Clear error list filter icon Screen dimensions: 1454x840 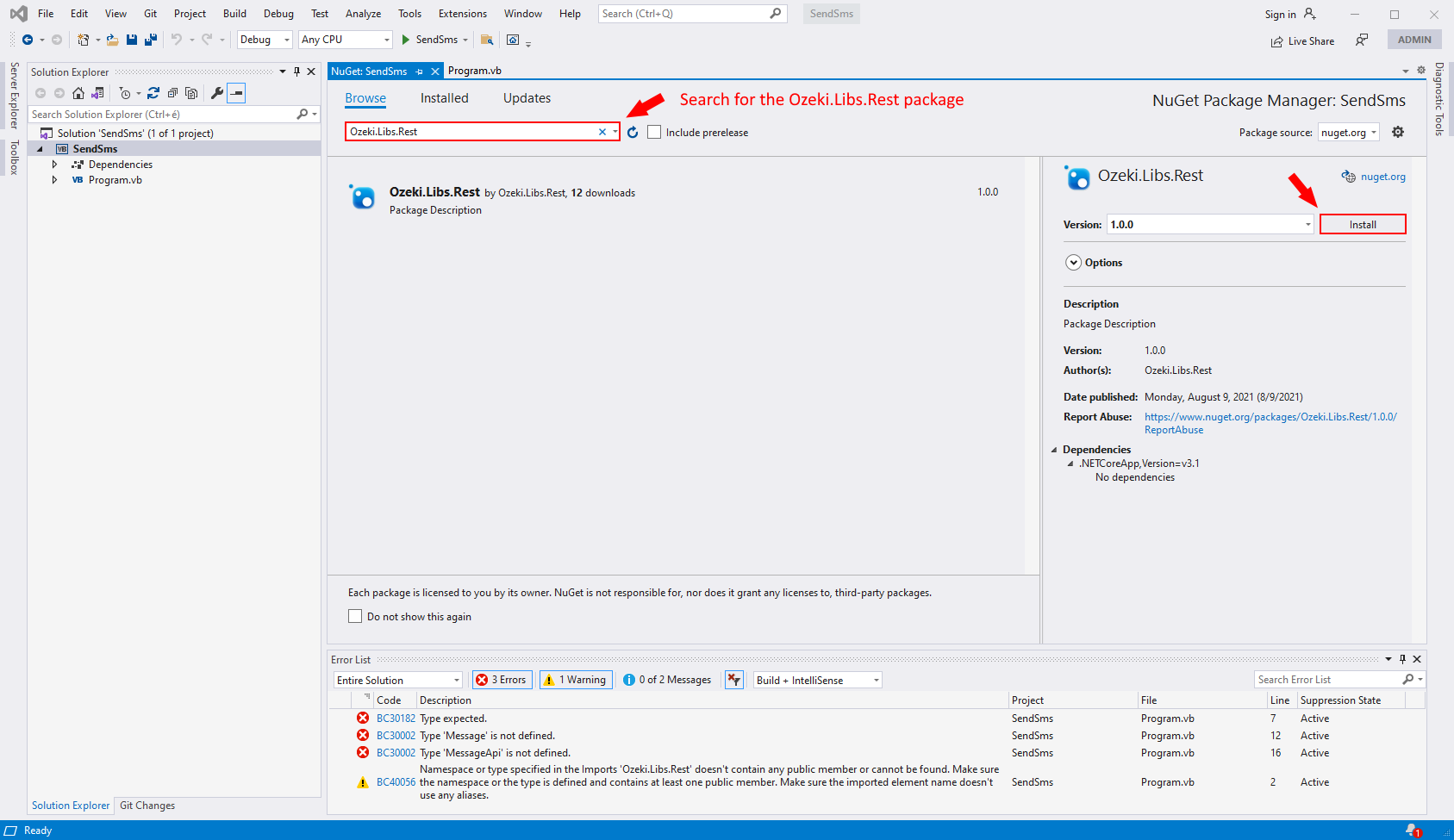pyautogui.click(x=734, y=680)
